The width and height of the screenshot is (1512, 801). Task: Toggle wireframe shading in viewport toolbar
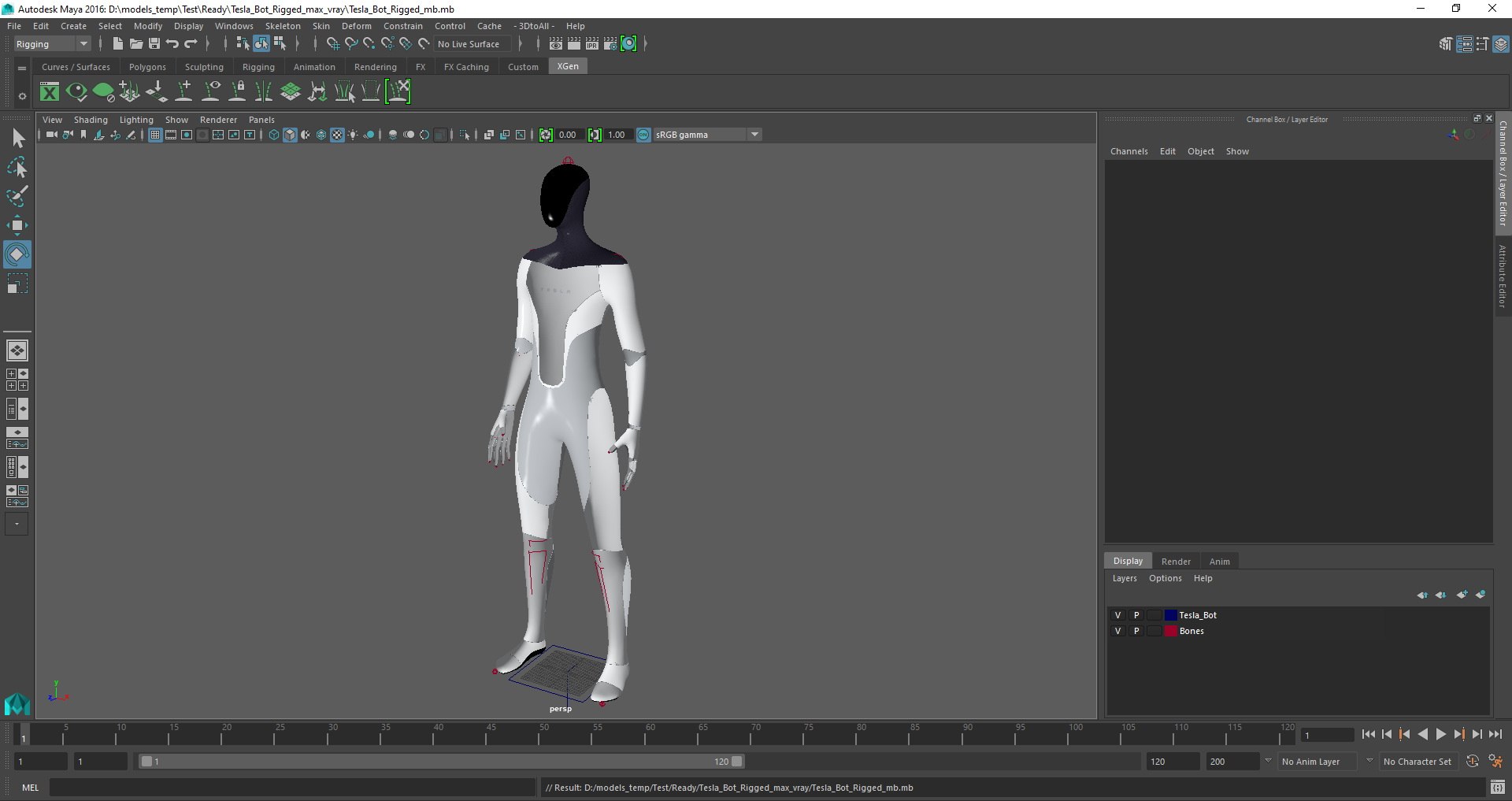pos(273,135)
